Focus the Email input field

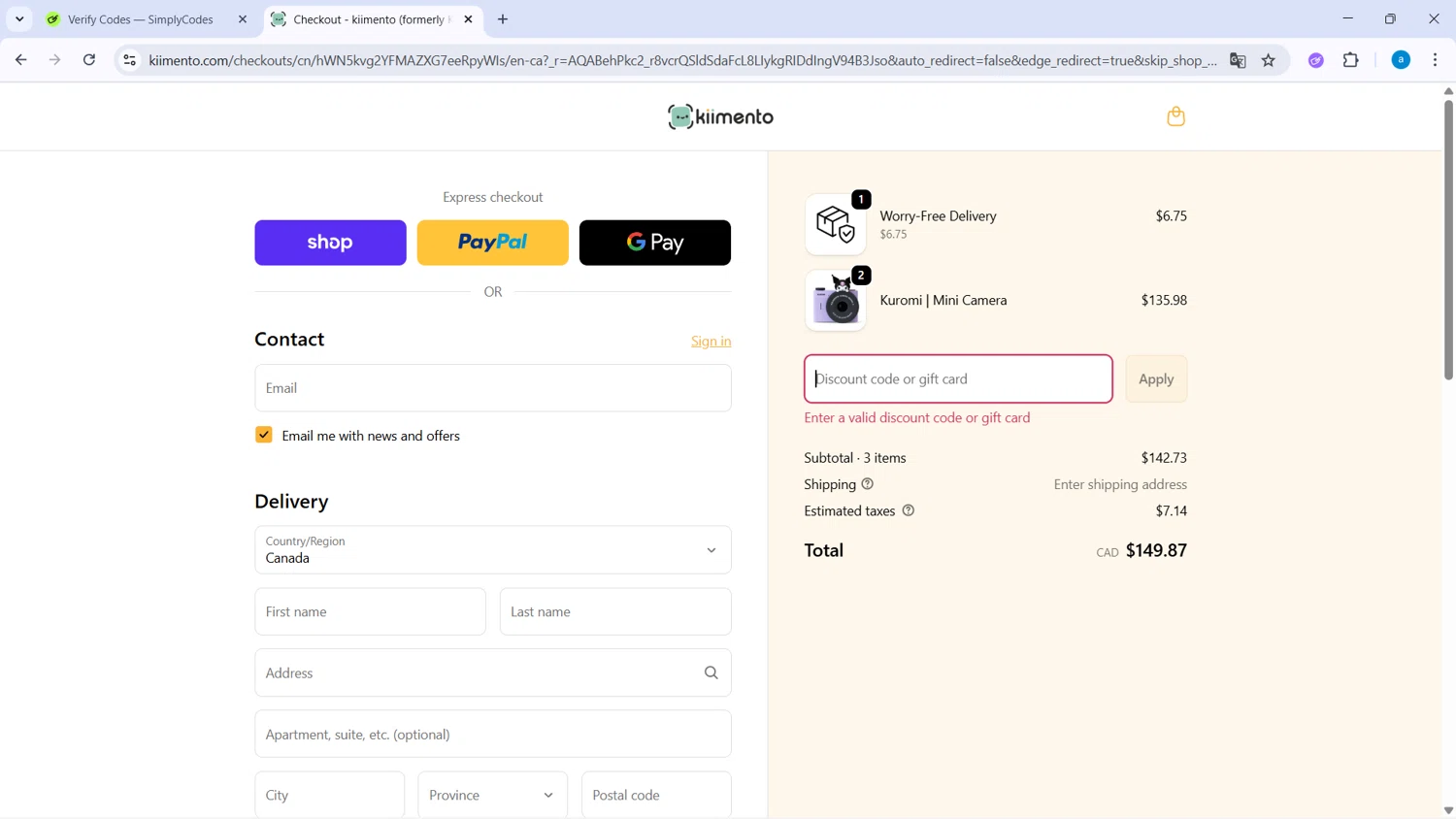(493, 388)
